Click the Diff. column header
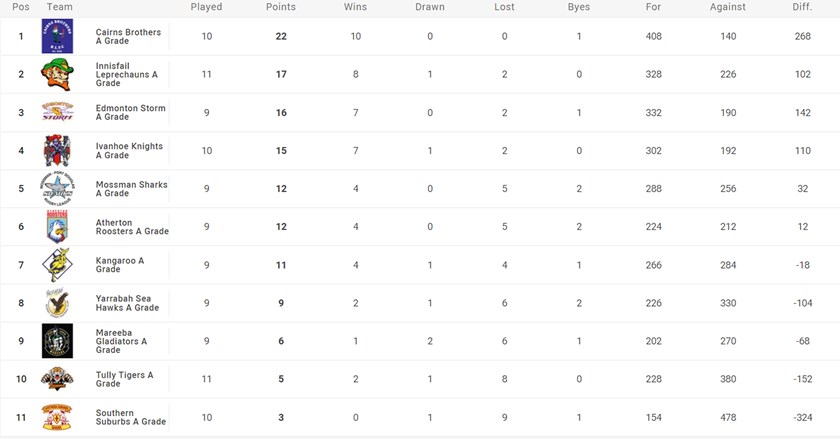Image resolution: width=840 pixels, height=439 pixels. coord(801,7)
